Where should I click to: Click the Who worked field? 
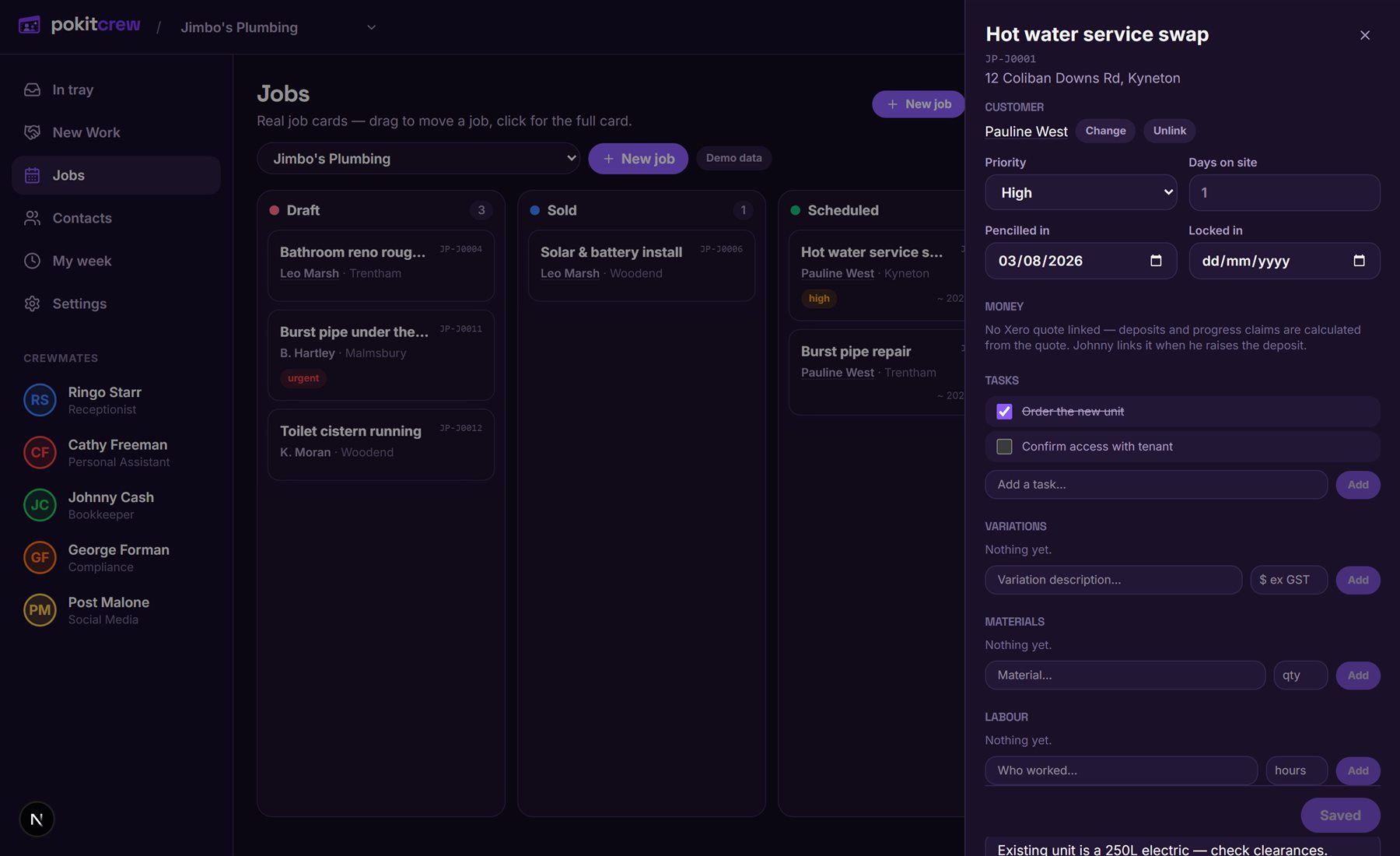click(1122, 770)
